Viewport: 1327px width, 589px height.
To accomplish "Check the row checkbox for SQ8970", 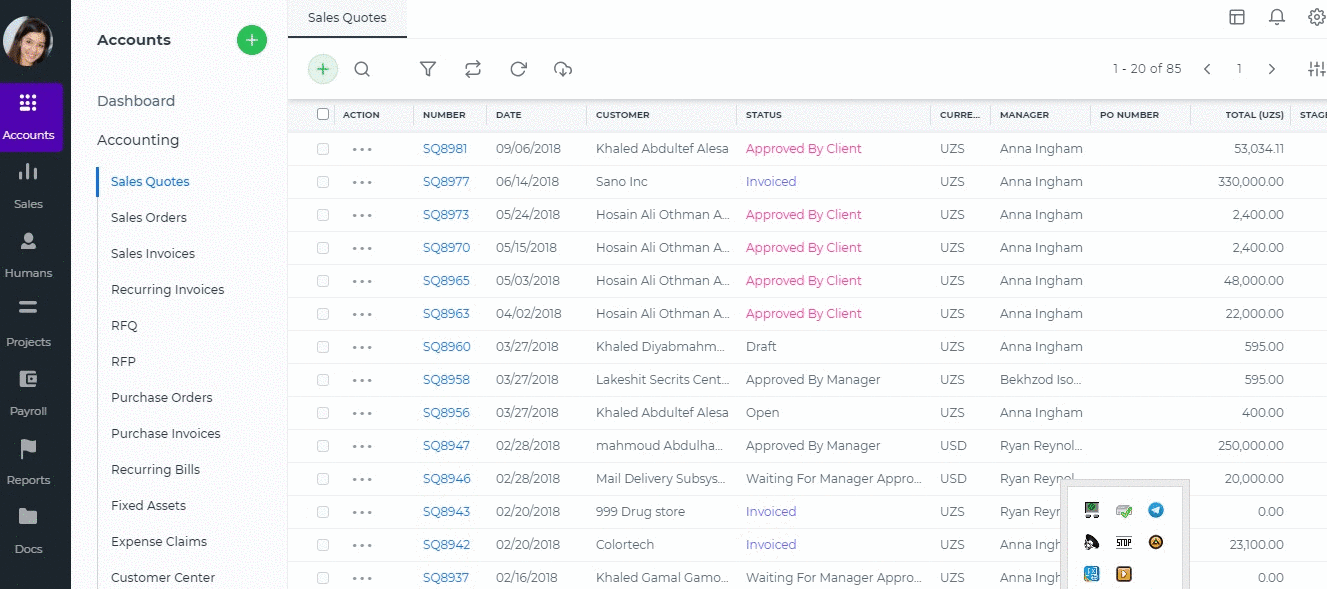I will (322, 248).
